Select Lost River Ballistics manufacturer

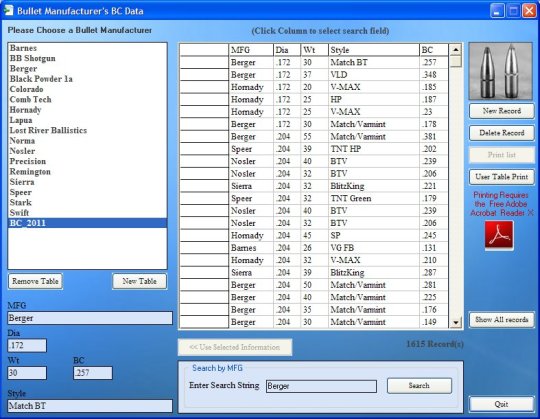click(87, 130)
